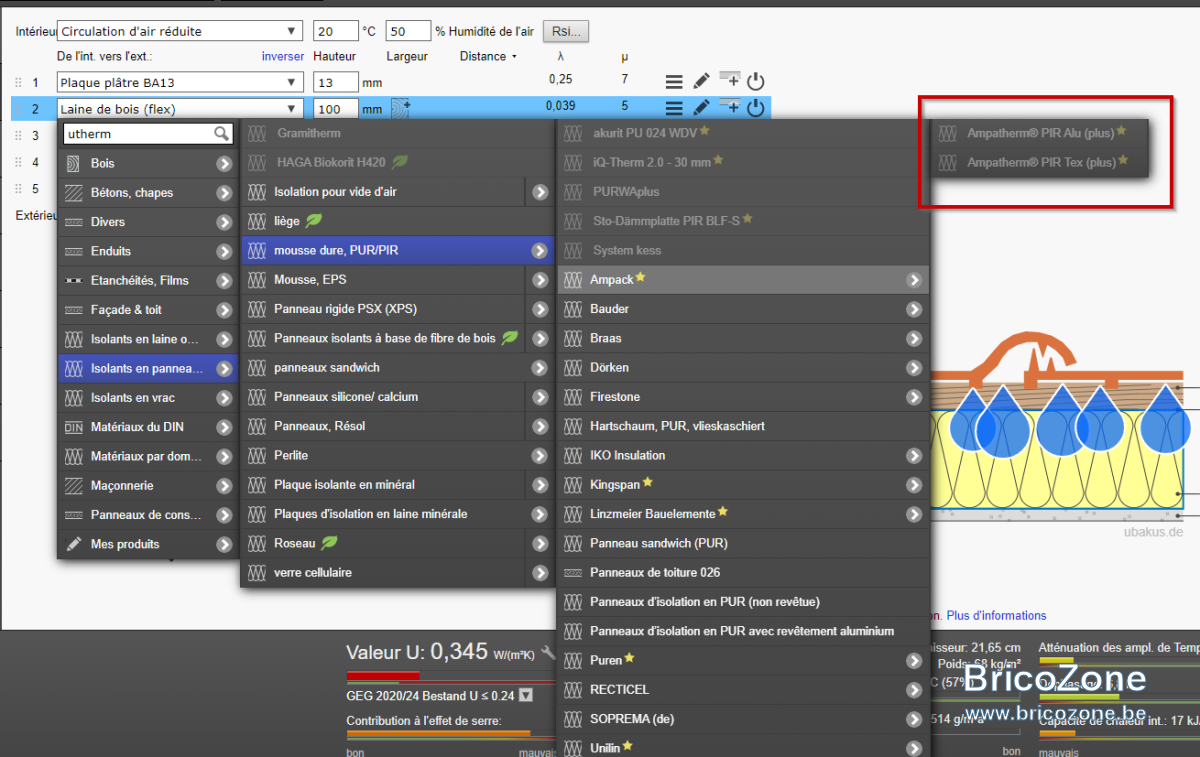Click the Matériaux du DIN icon
1200x757 pixels.
point(74,428)
